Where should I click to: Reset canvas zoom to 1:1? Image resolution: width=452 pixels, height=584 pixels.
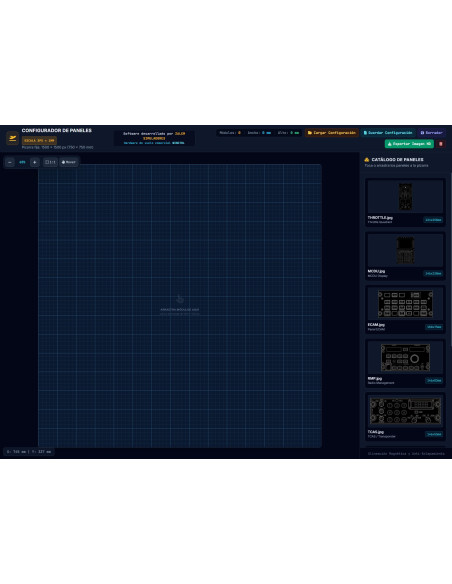point(50,162)
